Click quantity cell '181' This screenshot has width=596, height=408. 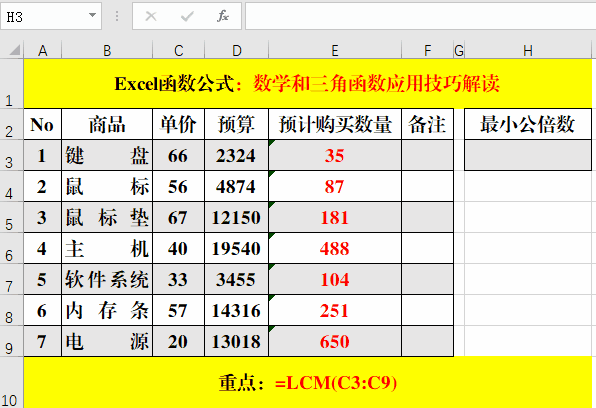click(335, 217)
